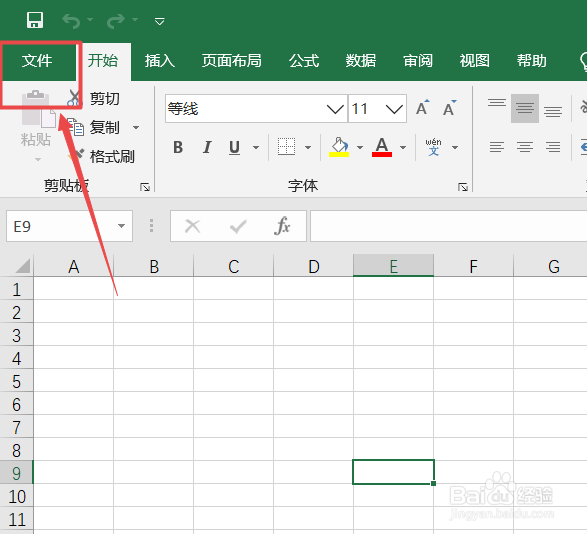The height and width of the screenshot is (534, 587).
Task: Click the Decrease Font Size icon
Action: coord(449,108)
